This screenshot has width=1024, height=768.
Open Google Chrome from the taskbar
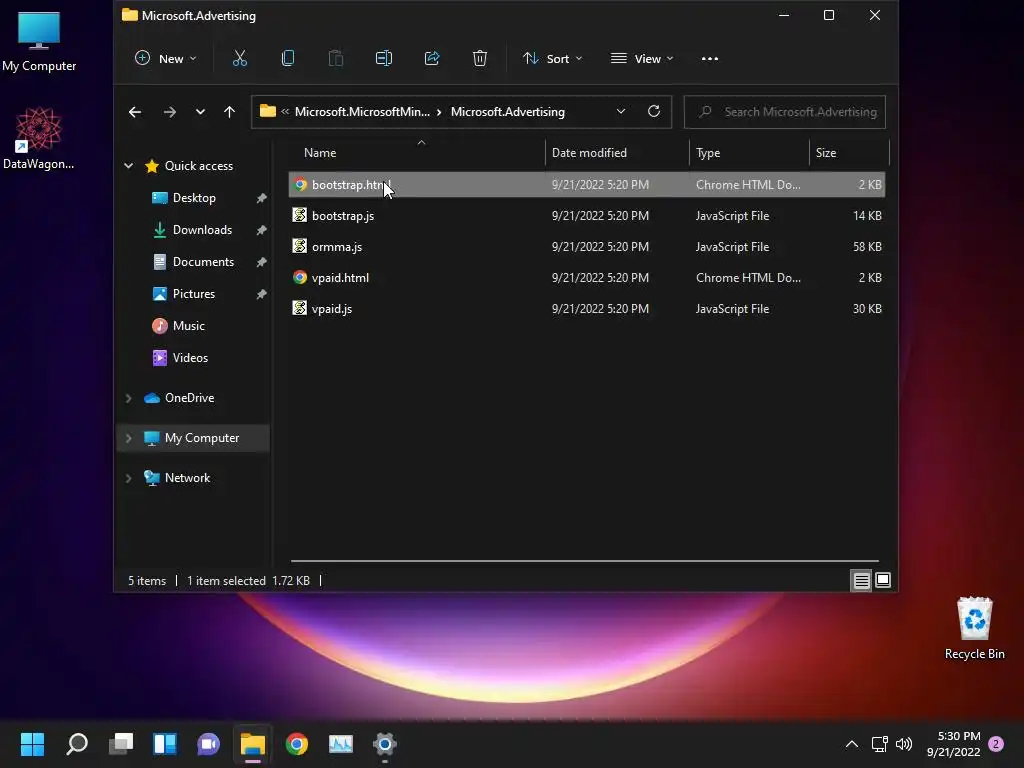tap(296, 744)
